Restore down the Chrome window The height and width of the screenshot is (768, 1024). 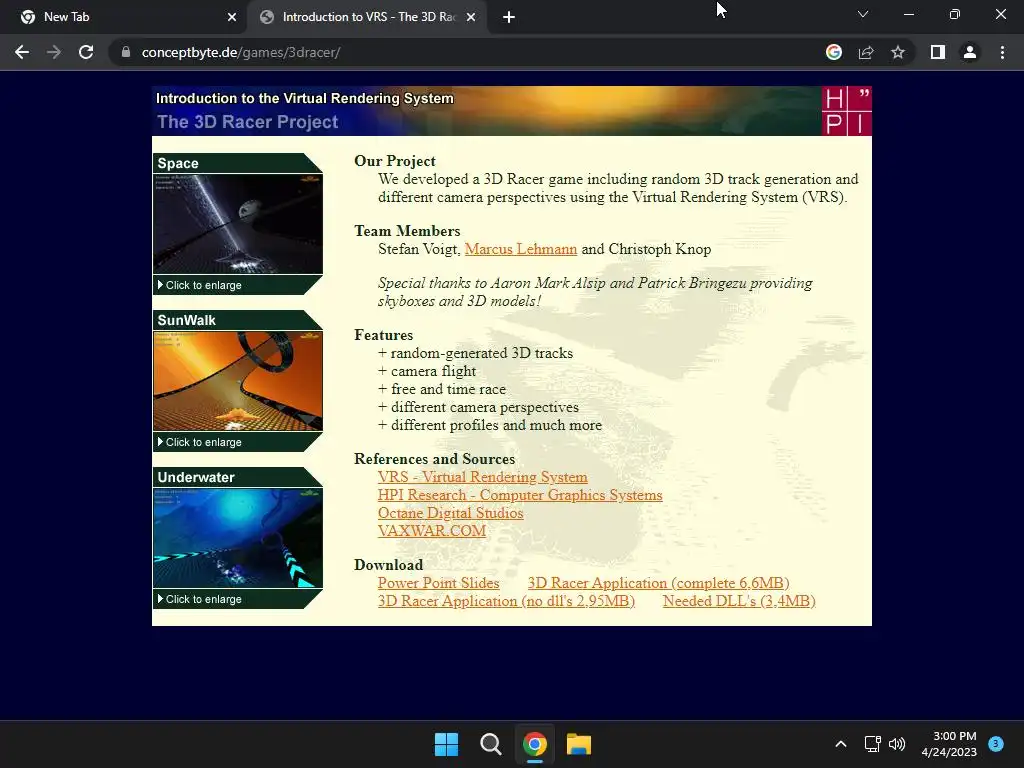(x=955, y=14)
